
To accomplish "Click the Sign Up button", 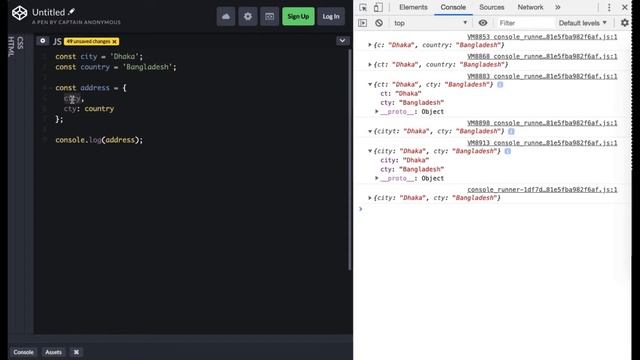I will (x=298, y=16).
